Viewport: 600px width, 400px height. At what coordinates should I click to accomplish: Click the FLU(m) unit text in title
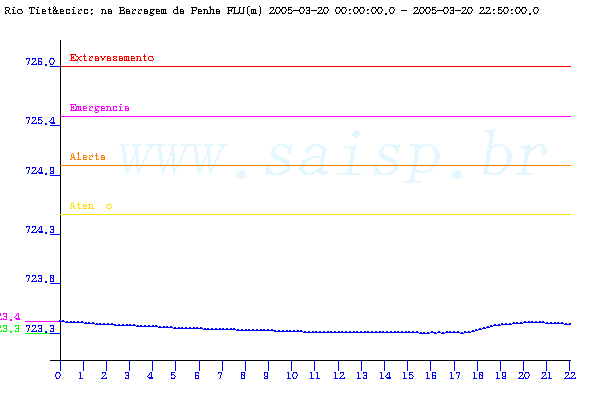244,11
